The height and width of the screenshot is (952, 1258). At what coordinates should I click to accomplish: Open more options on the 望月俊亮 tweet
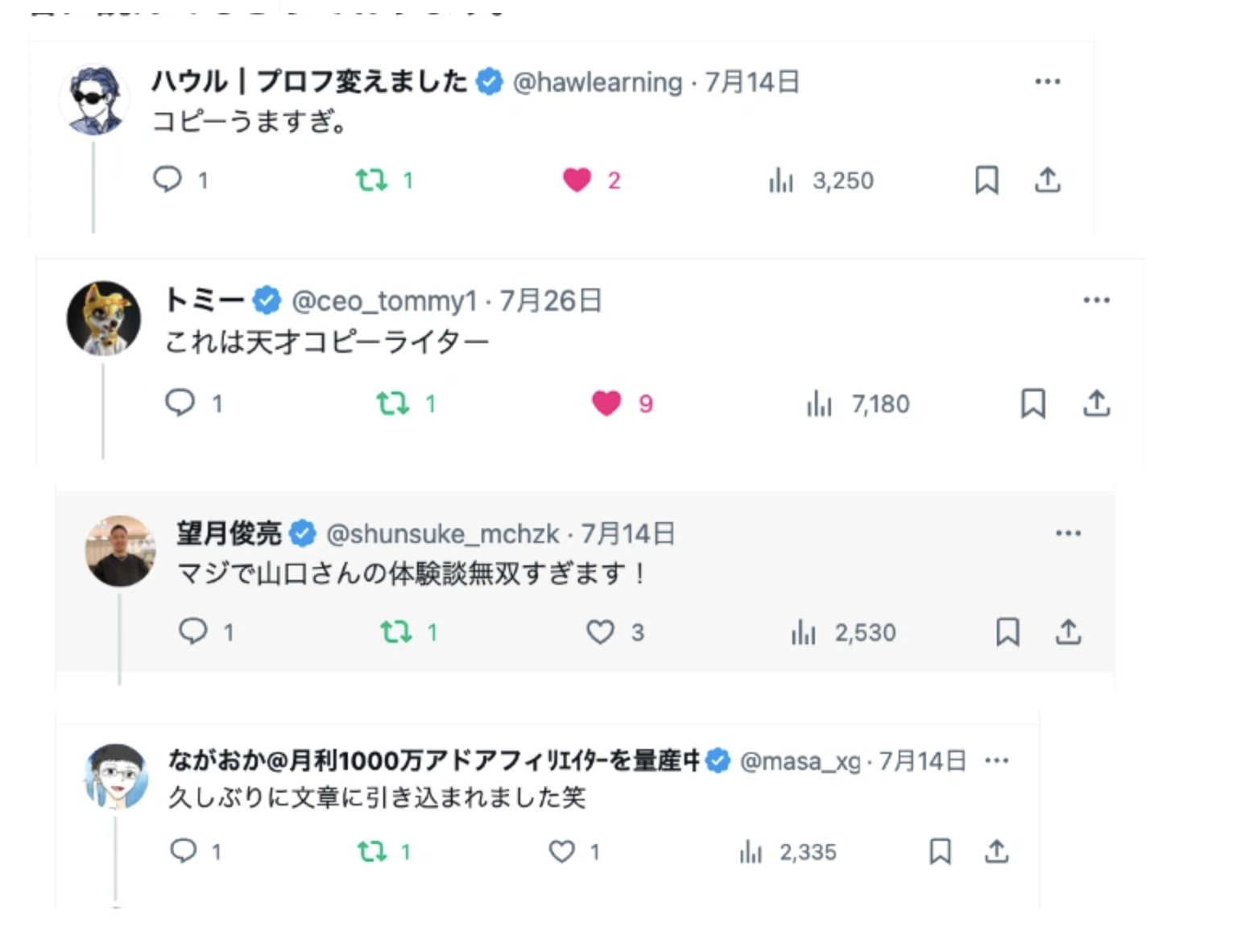[1068, 533]
